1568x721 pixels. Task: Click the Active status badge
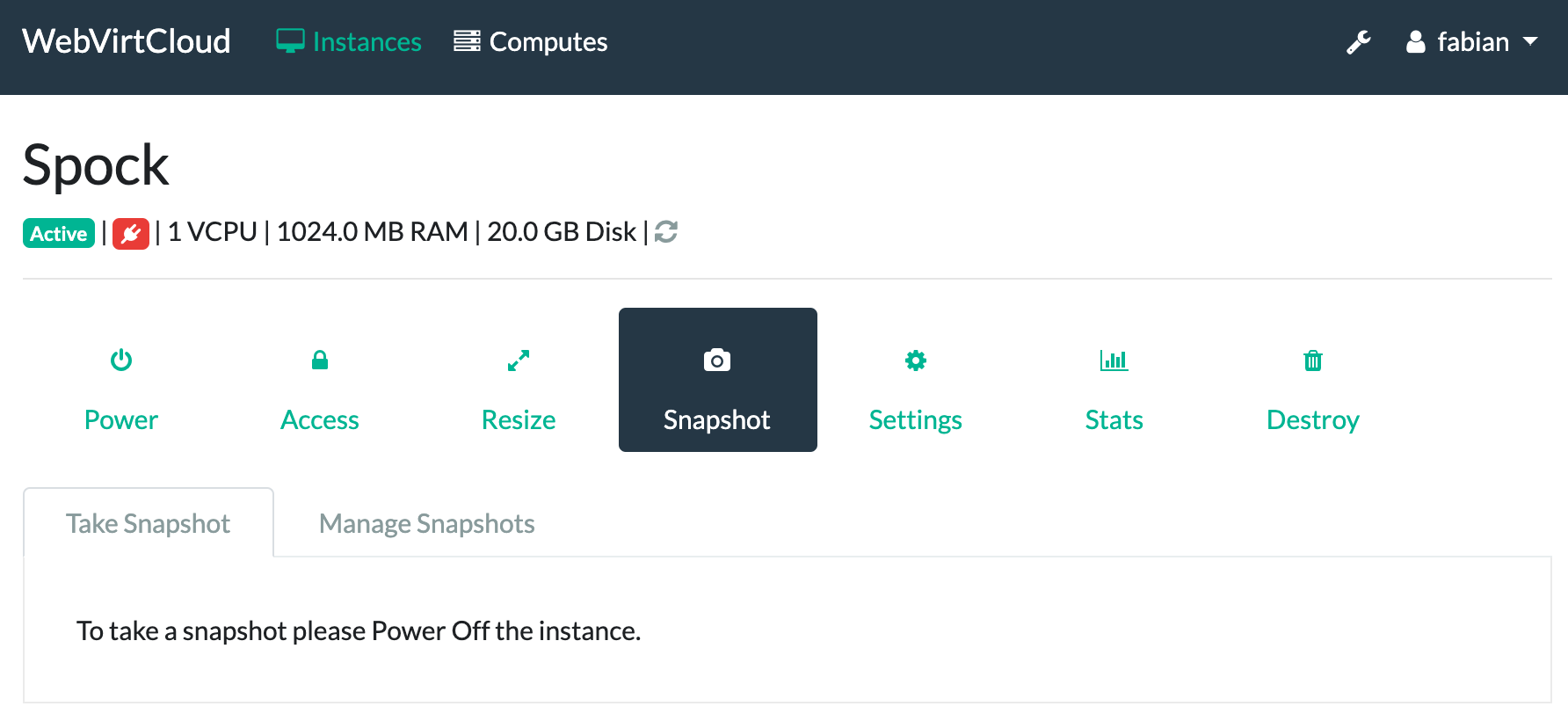(x=58, y=232)
